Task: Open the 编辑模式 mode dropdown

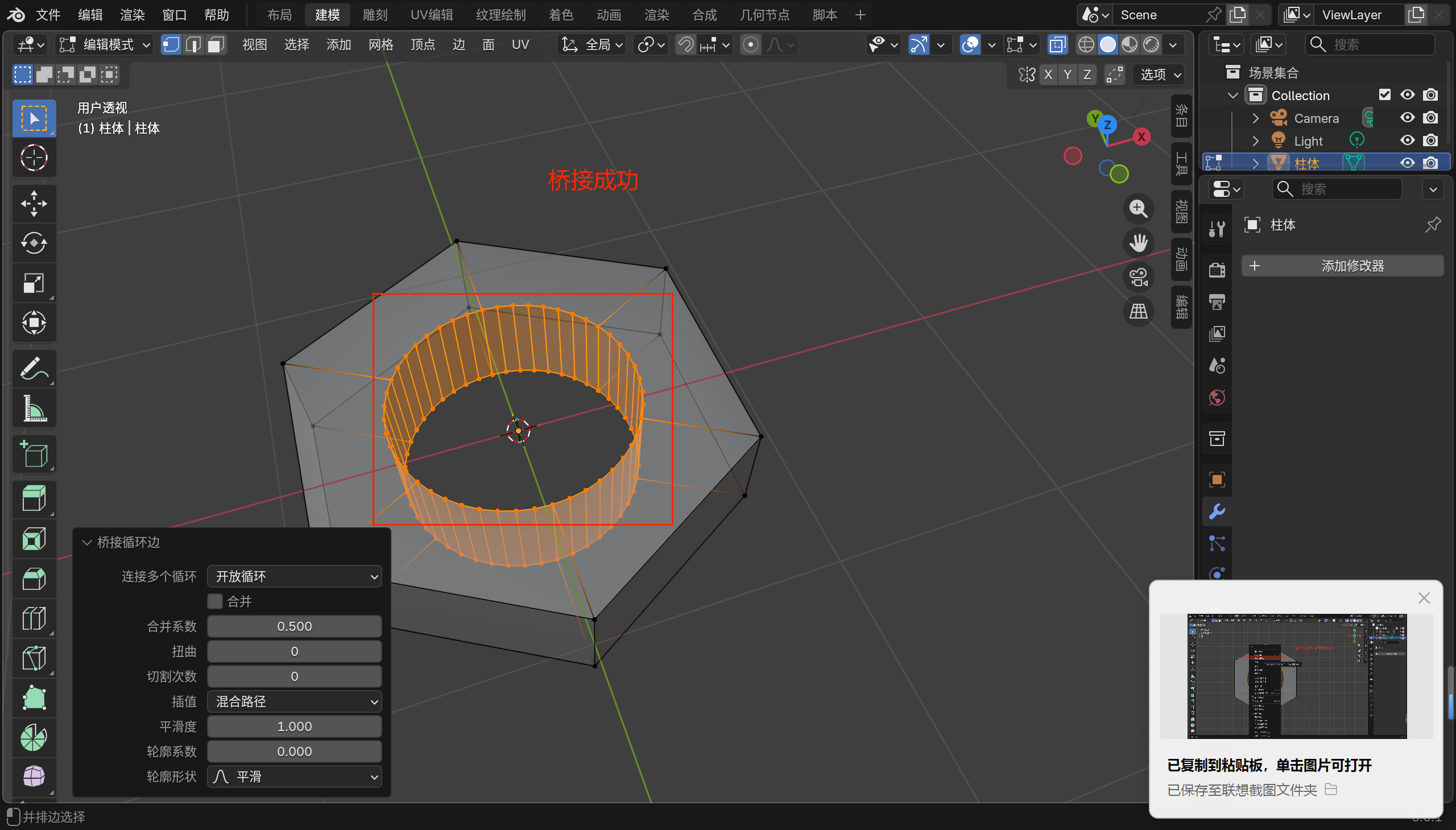Action: (105, 44)
